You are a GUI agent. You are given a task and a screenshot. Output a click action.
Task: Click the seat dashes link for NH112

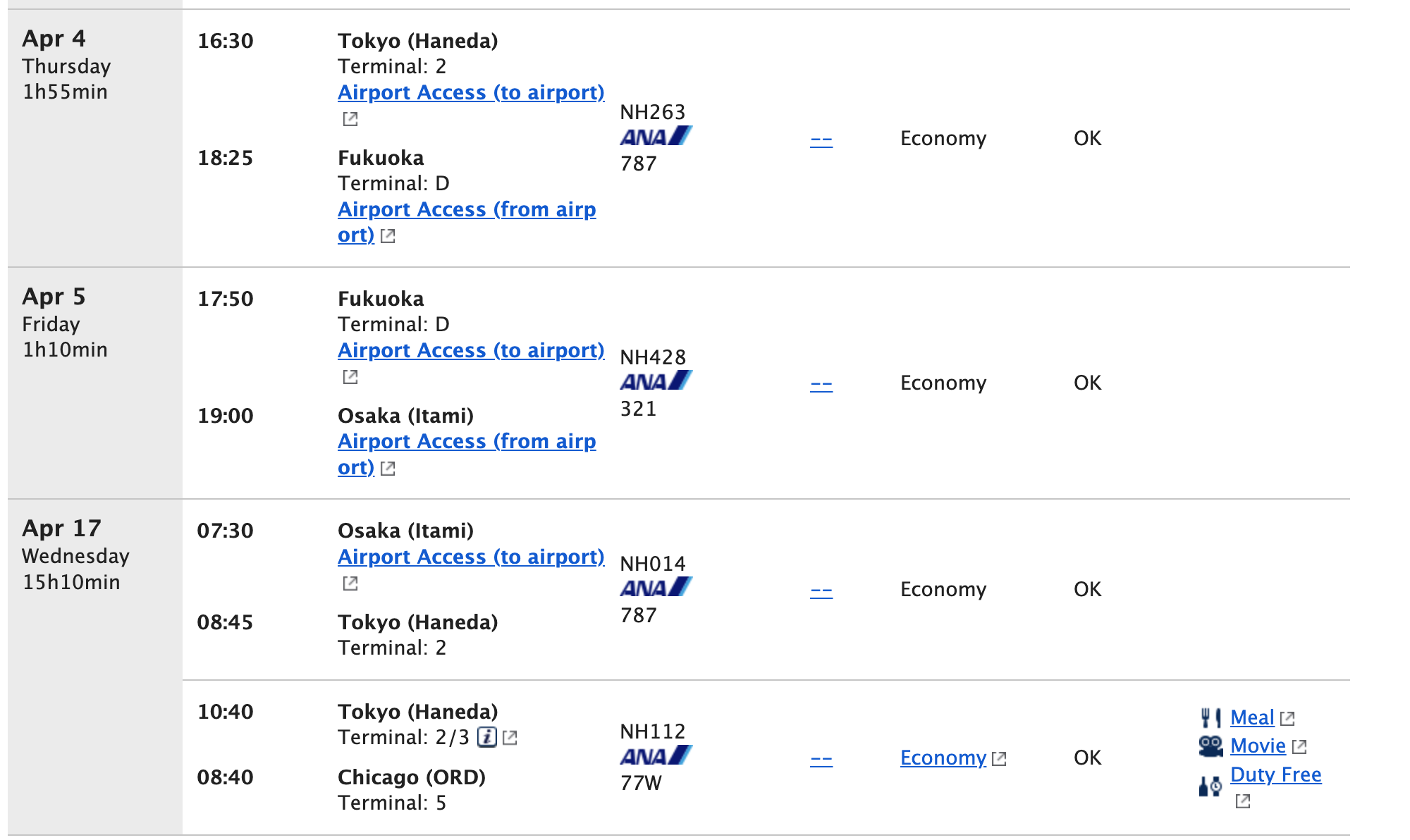tap(821, 758)
